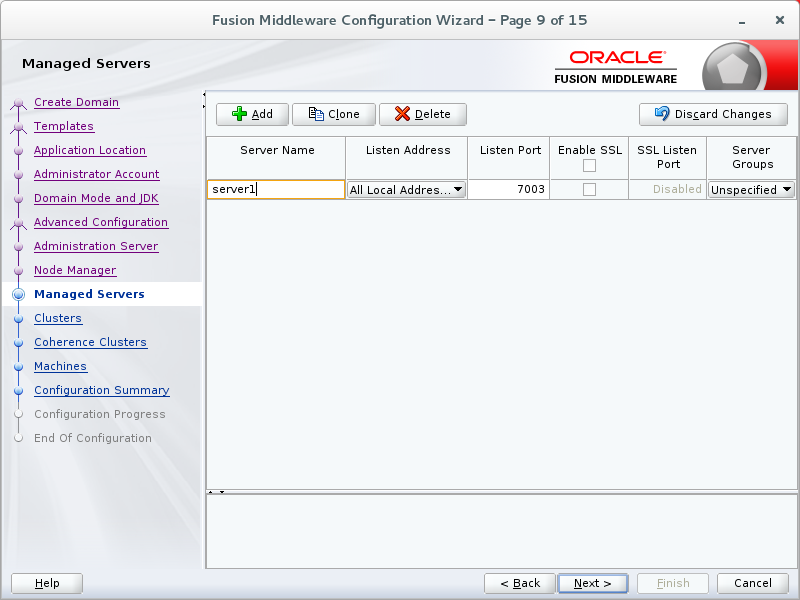Click the Cancel button

click(753, 583)
